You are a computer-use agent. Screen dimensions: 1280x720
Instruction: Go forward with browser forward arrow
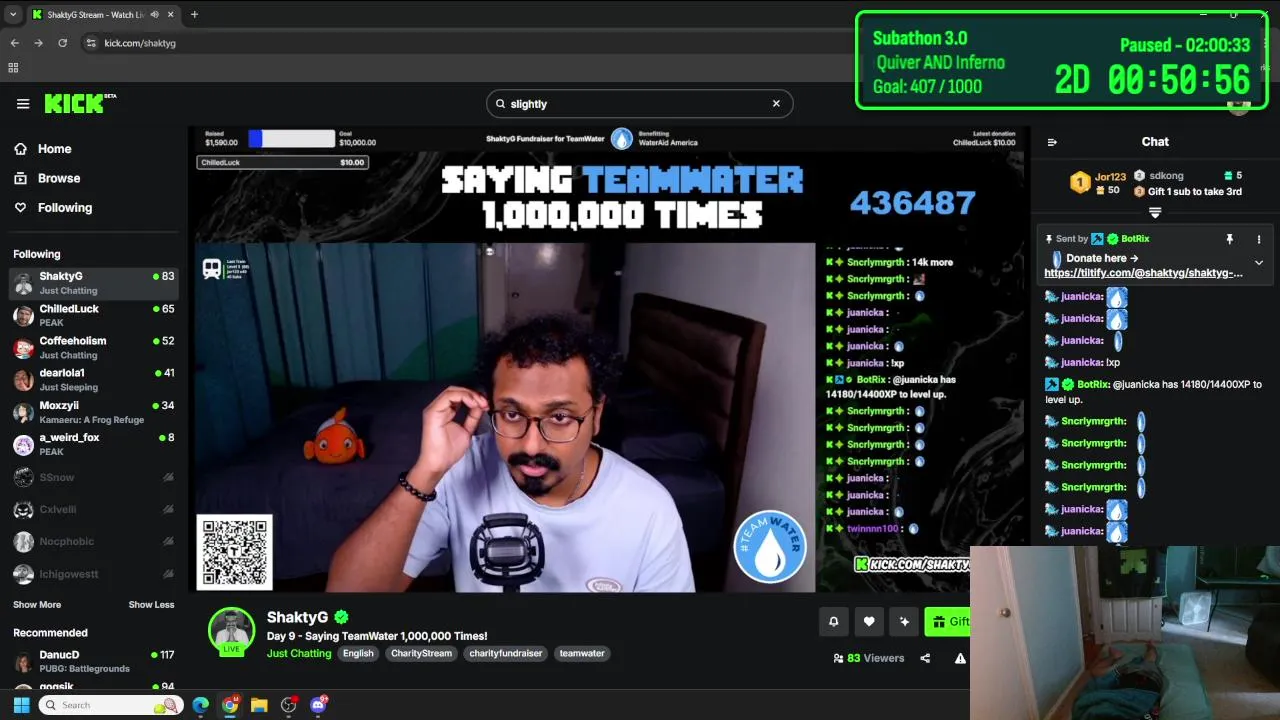(x=38, y=43)
